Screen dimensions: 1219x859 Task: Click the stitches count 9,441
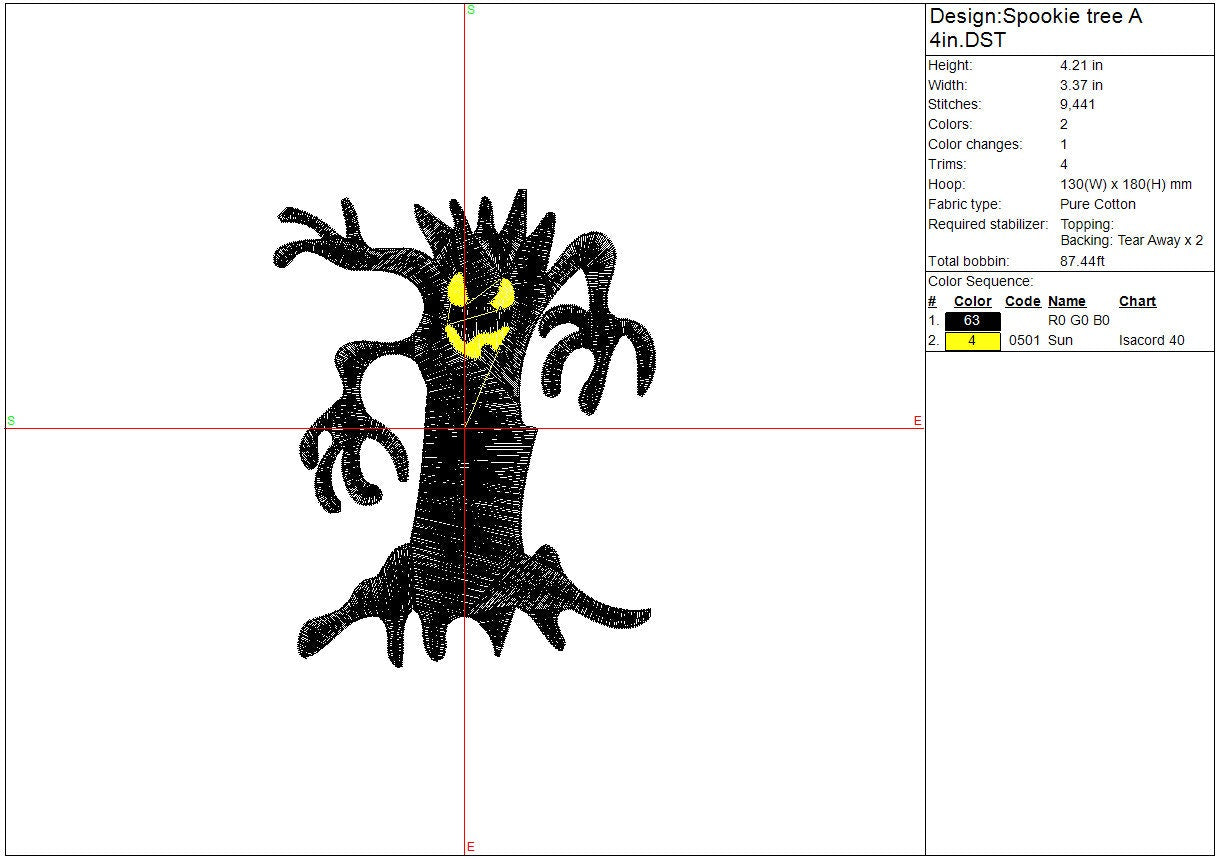coord(1079,105)
